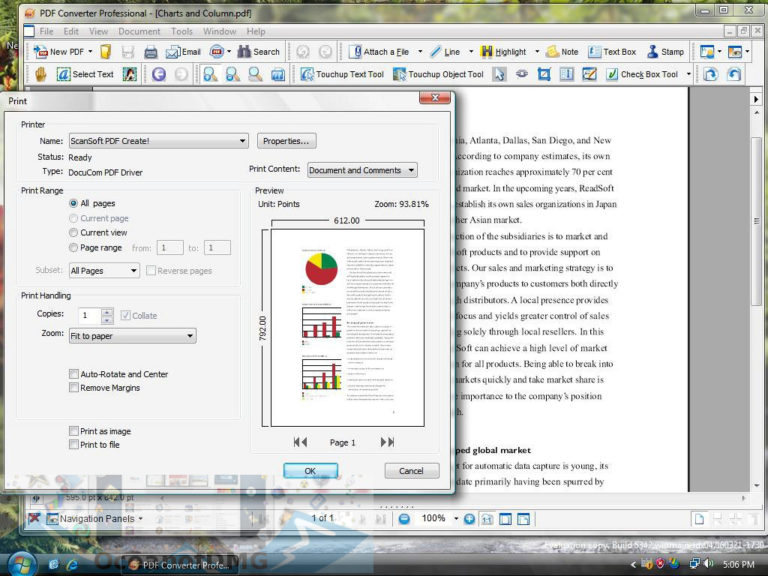Click the Touchup Object Tool
The height and width of the screenshot is (576, 768).
(438, 74)
